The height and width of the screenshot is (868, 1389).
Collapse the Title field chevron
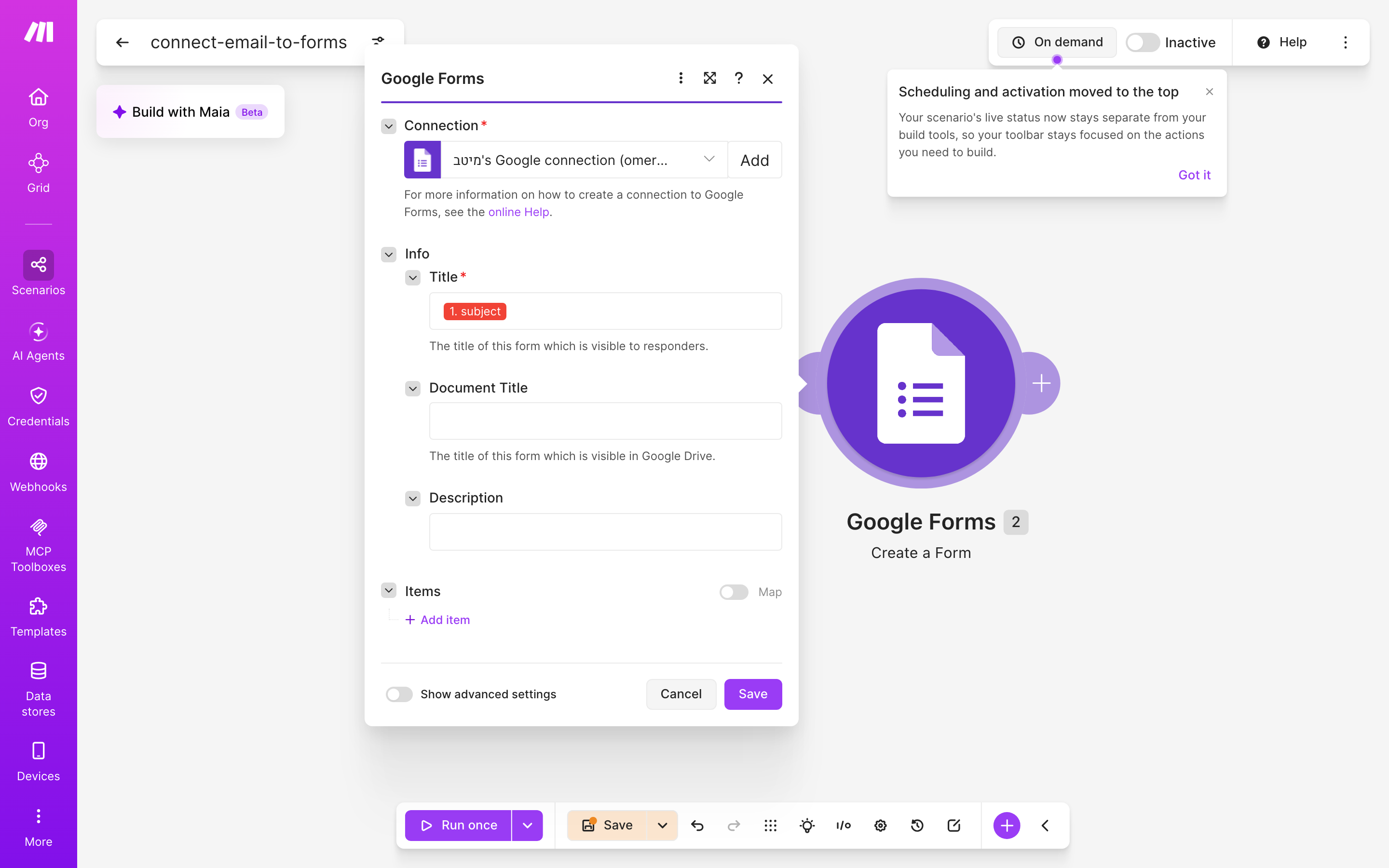click(413, 278)
